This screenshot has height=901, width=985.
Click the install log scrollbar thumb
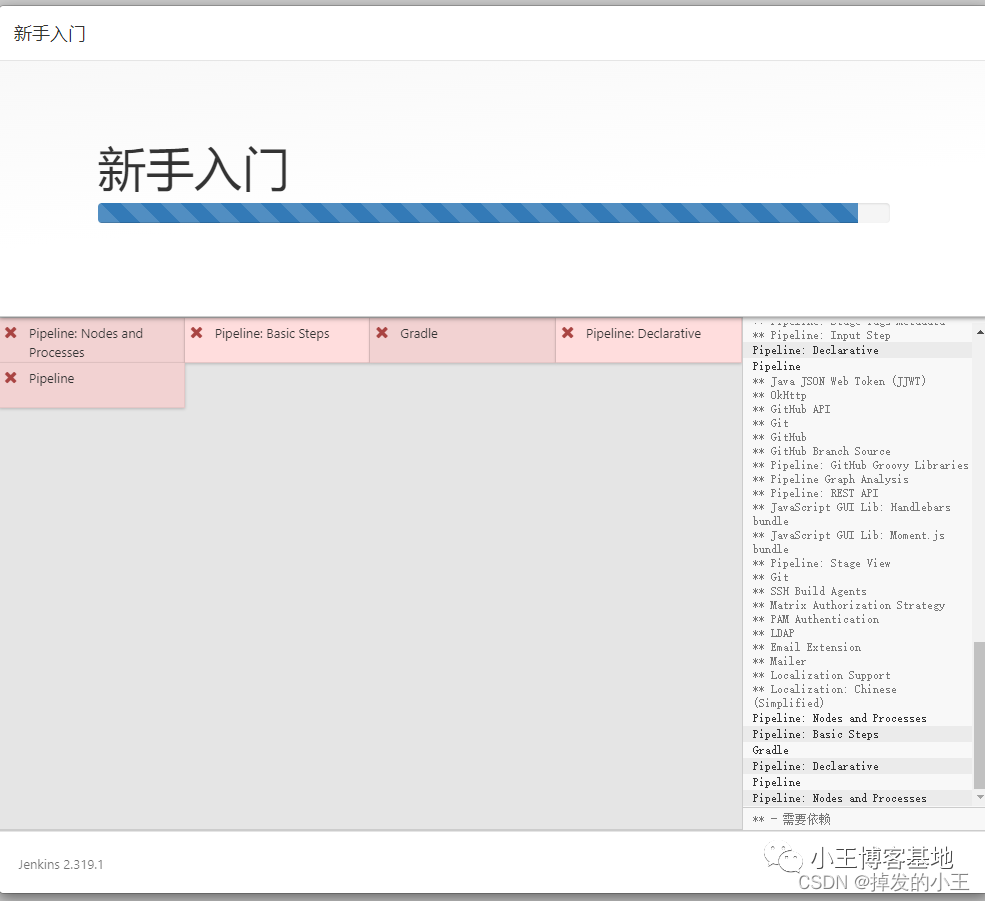979,715
